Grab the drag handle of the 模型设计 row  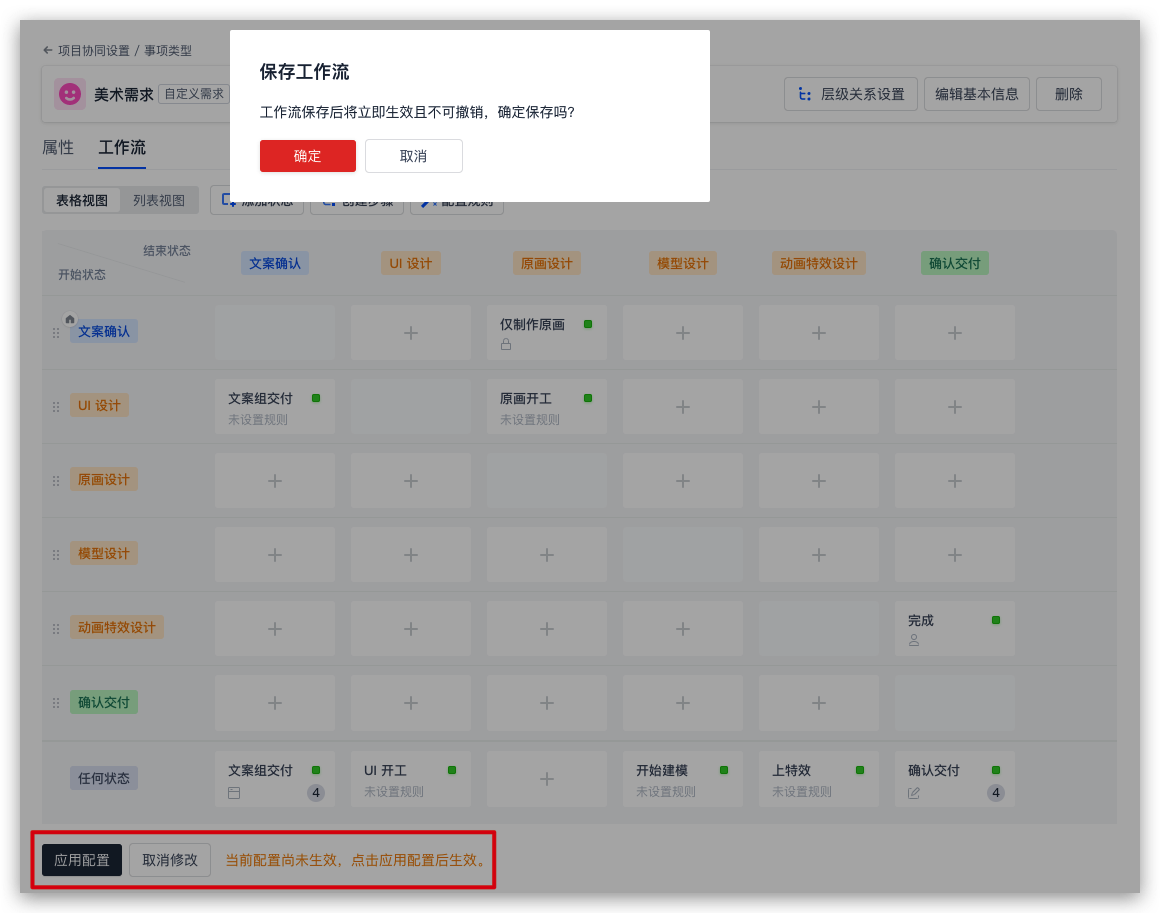(56, 555)
